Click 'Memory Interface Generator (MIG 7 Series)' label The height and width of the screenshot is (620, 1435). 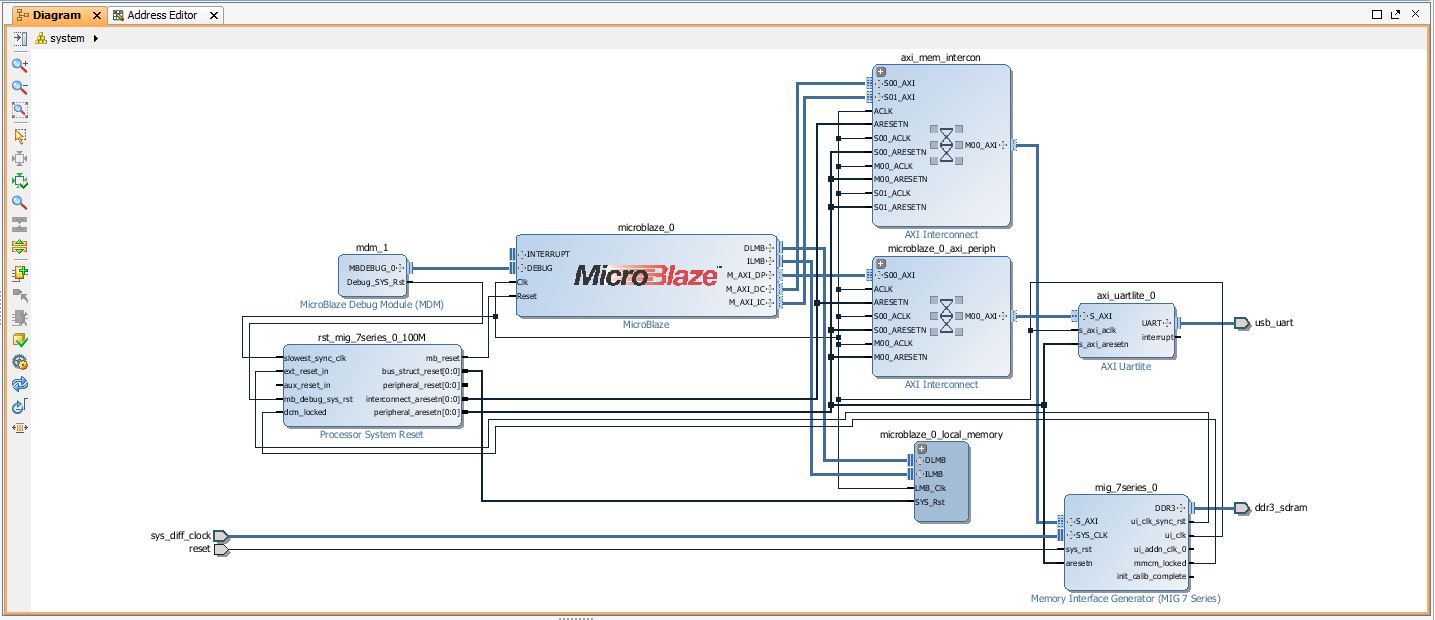[x=1126, y=599]
